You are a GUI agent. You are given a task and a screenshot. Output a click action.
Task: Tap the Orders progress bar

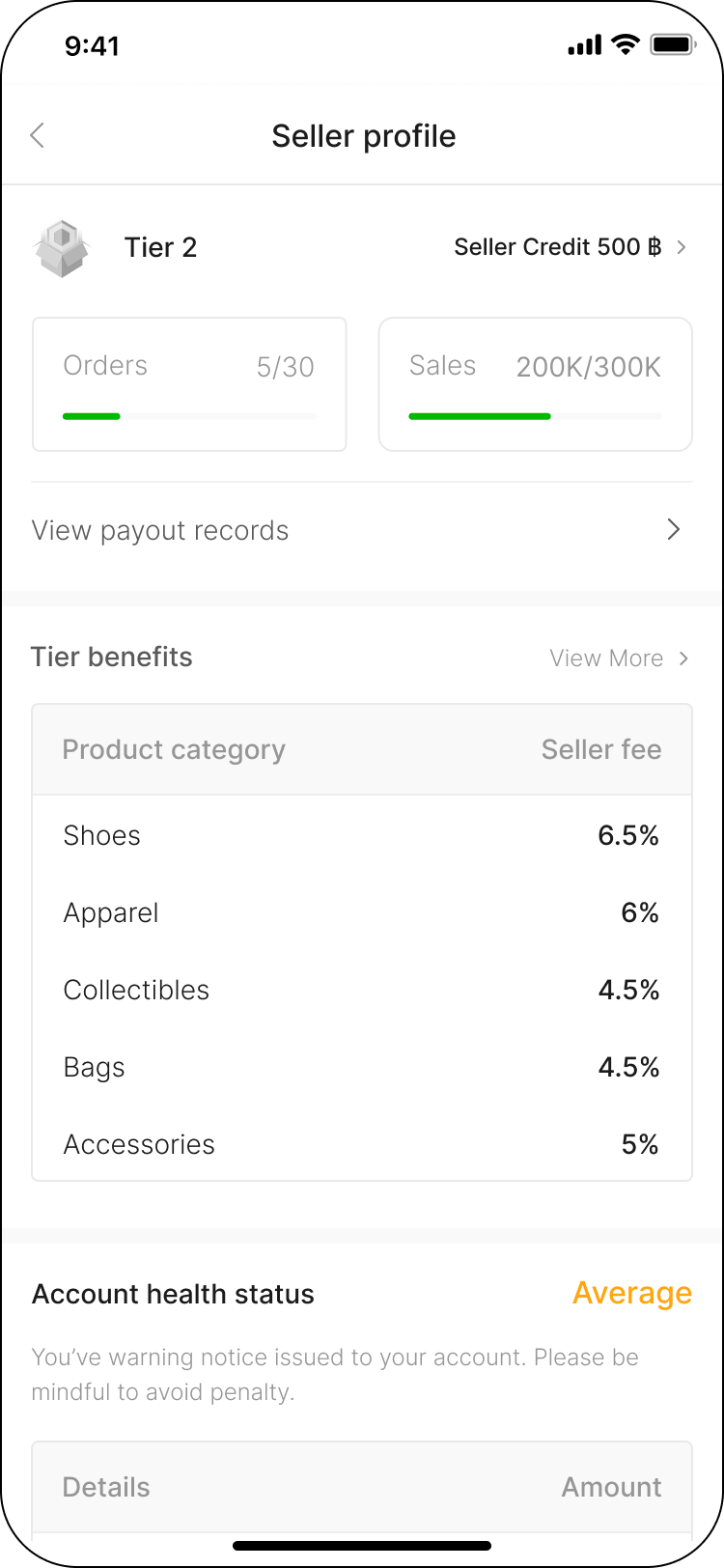click(189, 416)
